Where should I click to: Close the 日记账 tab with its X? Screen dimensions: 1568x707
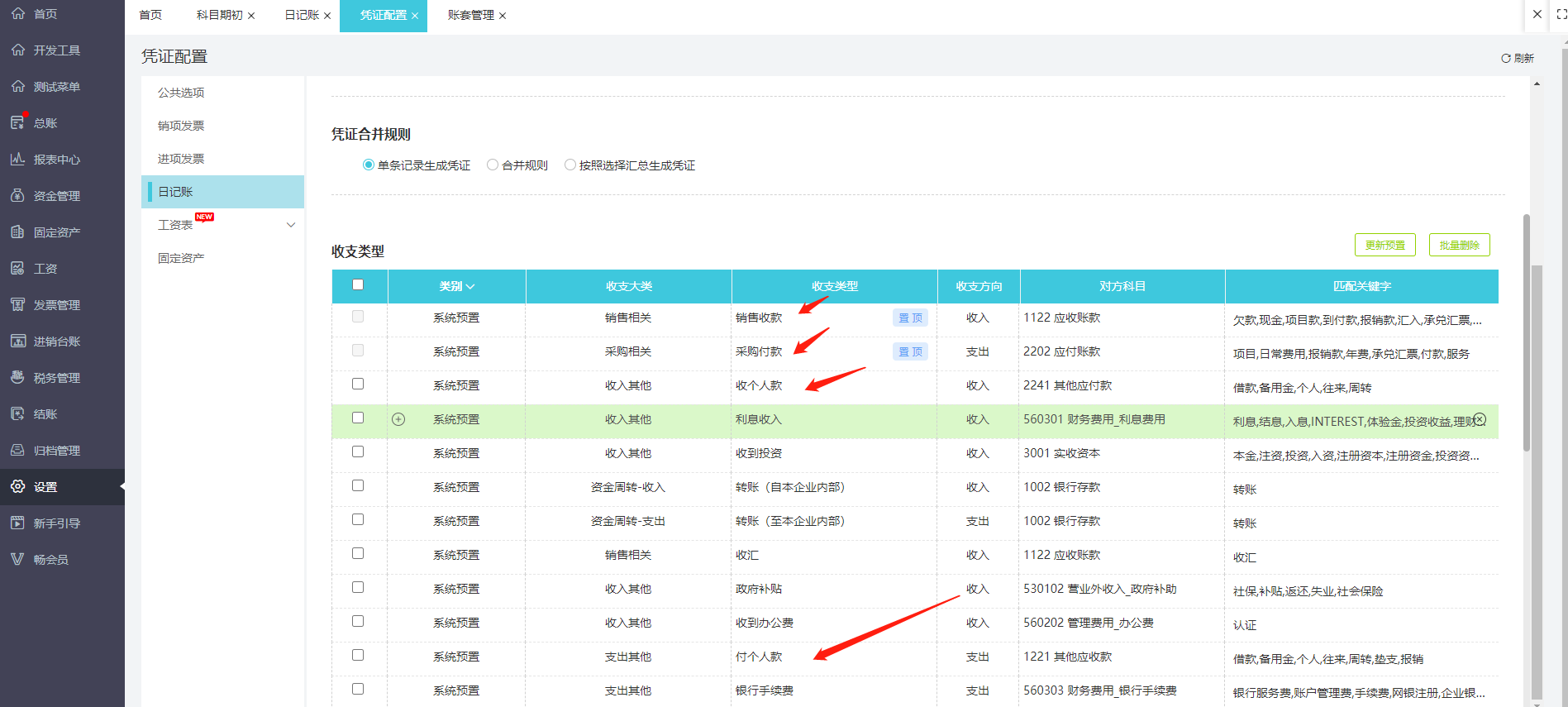coord(327,16)
